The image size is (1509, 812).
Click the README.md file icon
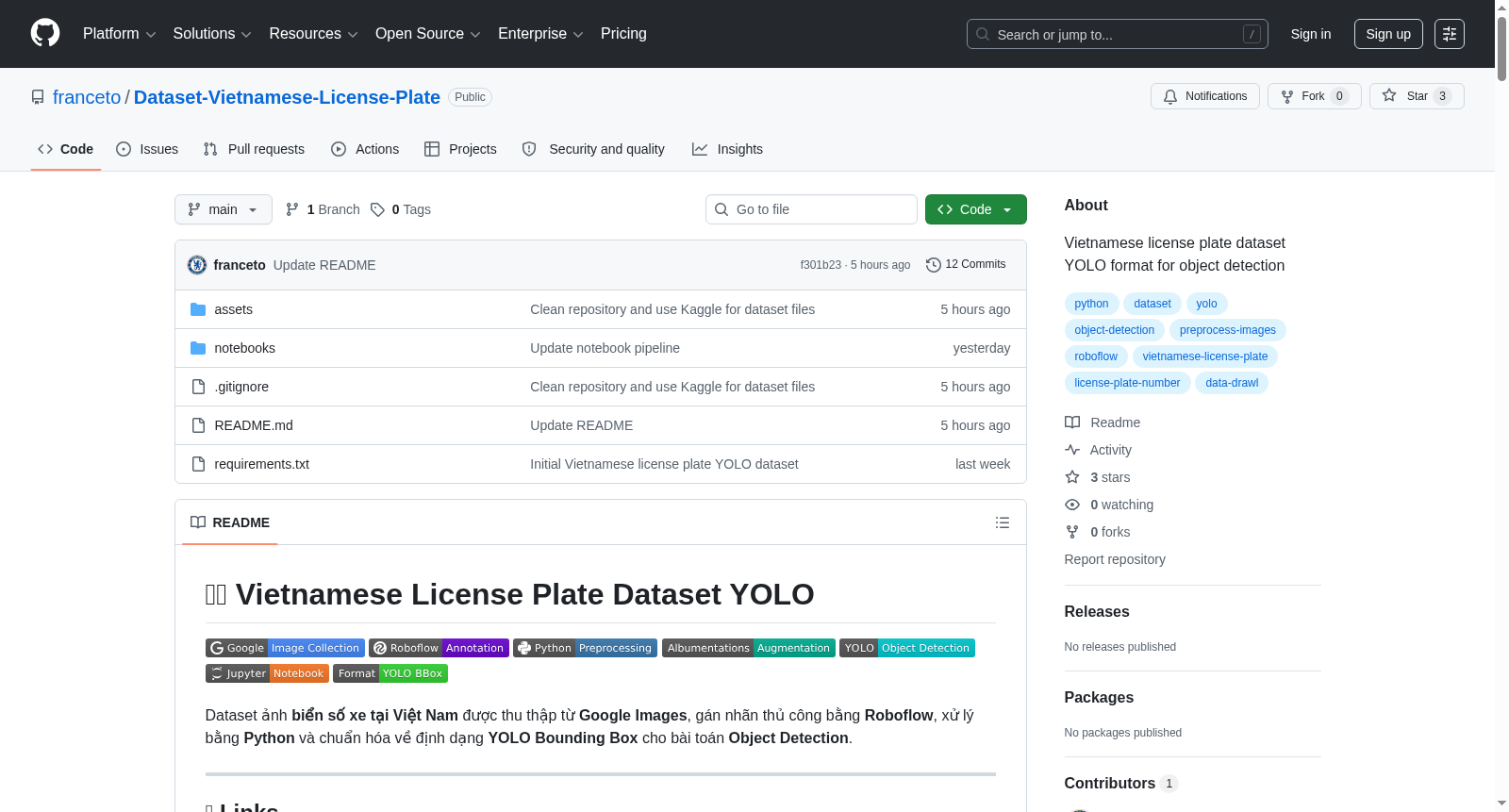pyautogui.click(x=198, y=425)
